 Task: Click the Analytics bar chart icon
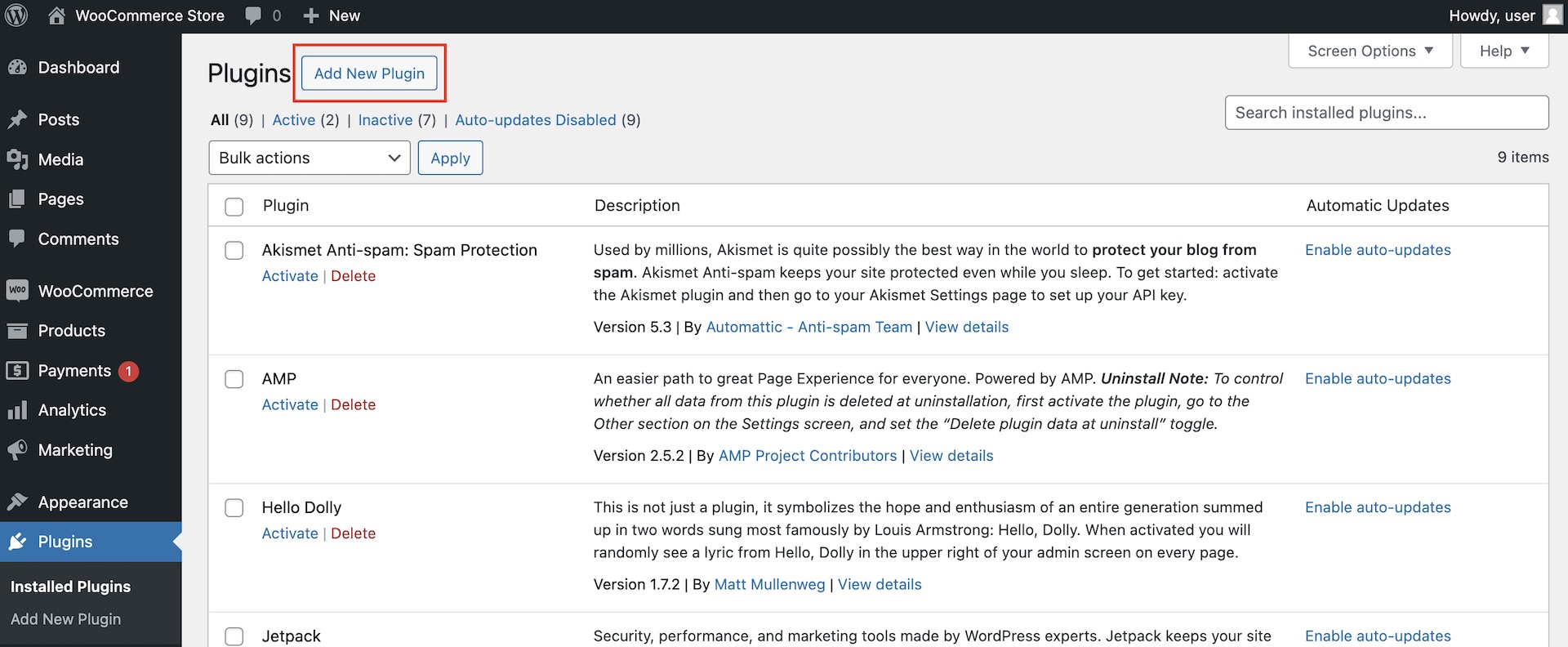[x=17, y=410]
